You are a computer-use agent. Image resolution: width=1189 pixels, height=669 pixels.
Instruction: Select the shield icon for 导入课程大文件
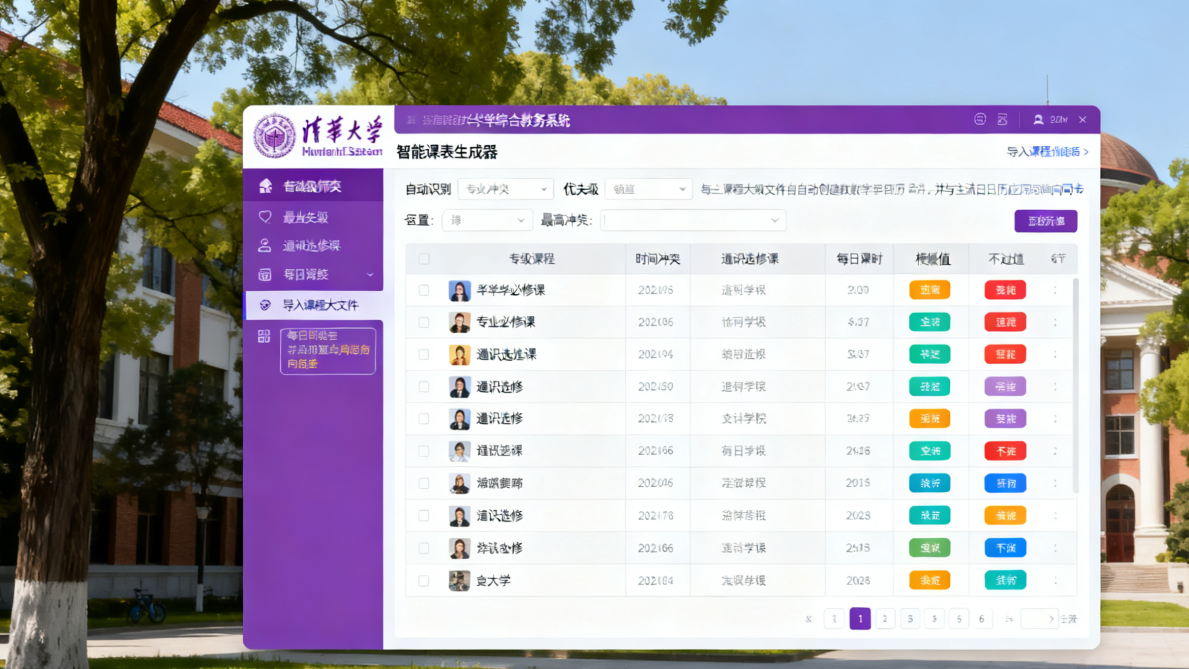pos(263,304)
